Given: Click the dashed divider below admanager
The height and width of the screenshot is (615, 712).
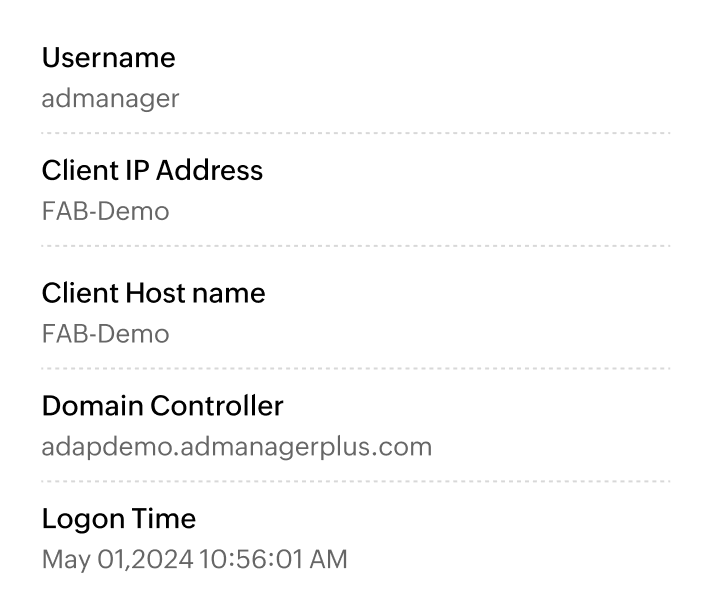Looking at the screenshot, I should coord(355,132).
